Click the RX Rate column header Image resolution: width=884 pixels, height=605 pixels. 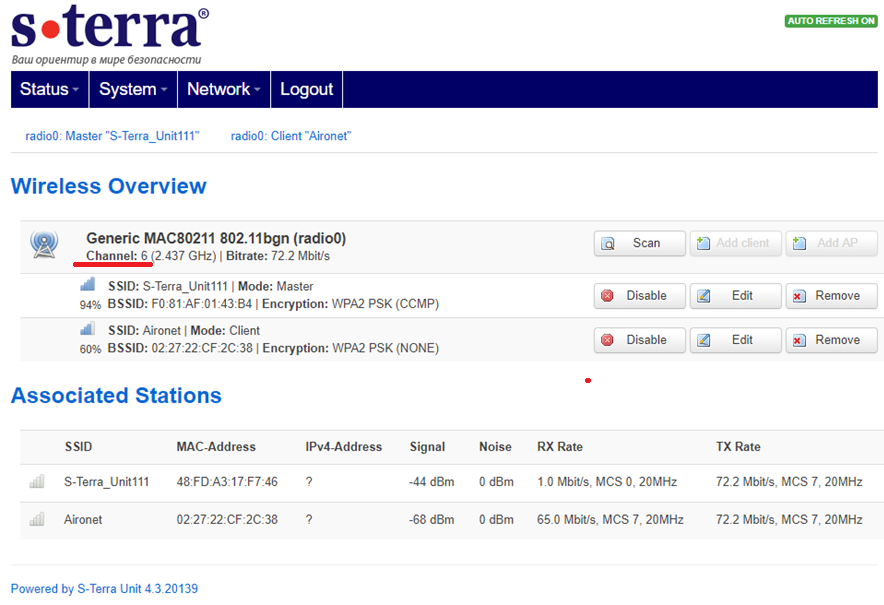pyautogui.click(x=560, y=447)
